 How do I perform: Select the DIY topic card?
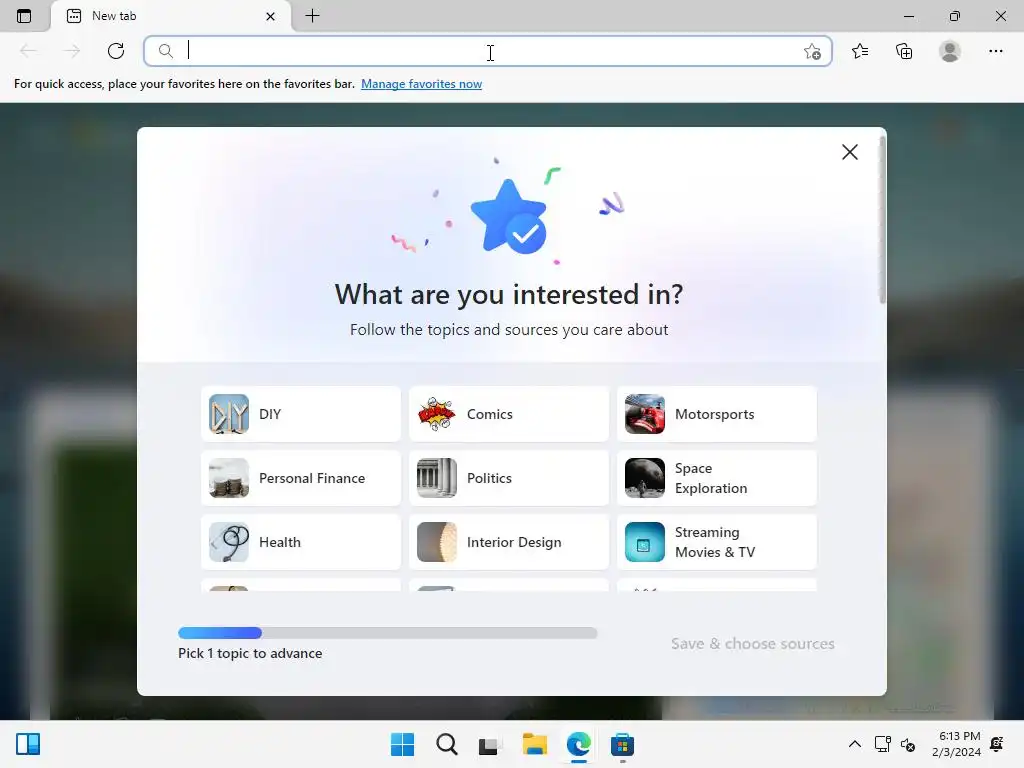[301, 414]
